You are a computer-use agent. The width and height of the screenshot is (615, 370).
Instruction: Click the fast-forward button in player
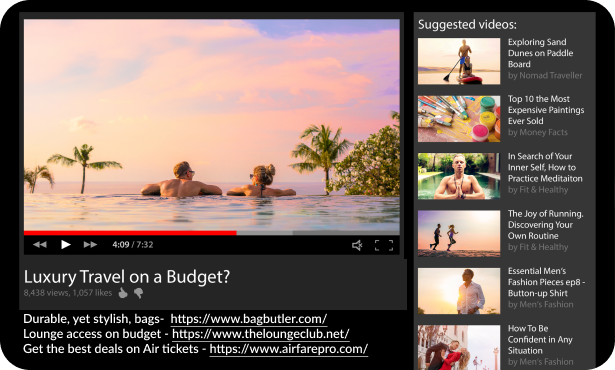(x=90, y=244)
